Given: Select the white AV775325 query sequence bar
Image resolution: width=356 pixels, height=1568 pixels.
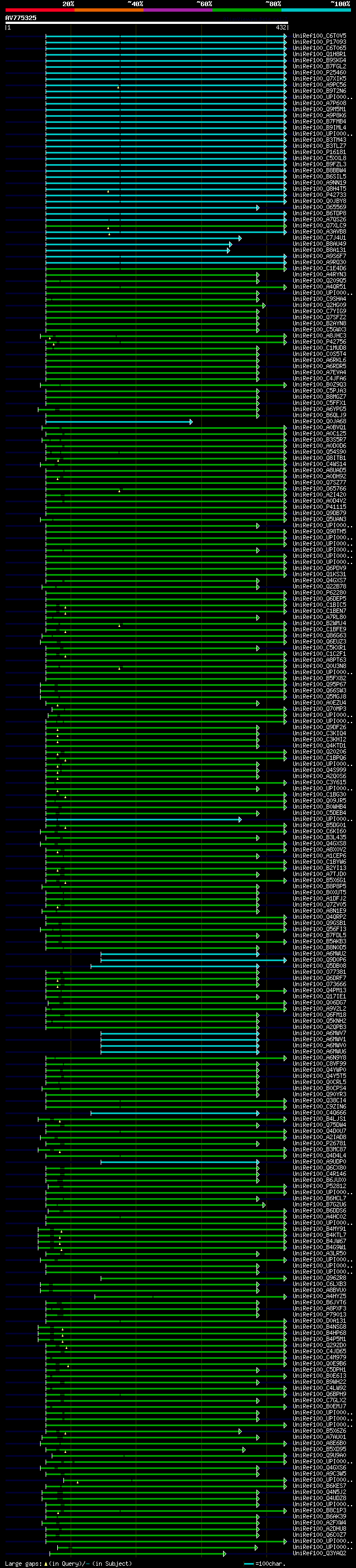Looking at the screenshot, I should [x=147, y=22].
